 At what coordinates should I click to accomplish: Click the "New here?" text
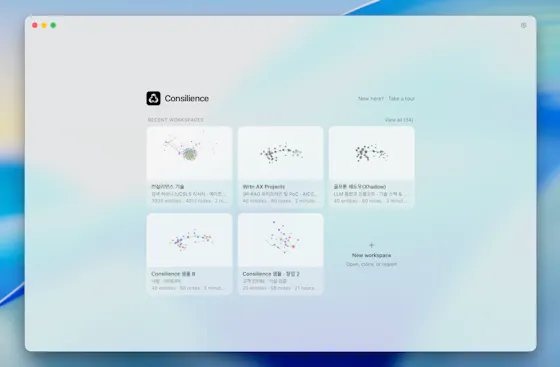point(371,99)
